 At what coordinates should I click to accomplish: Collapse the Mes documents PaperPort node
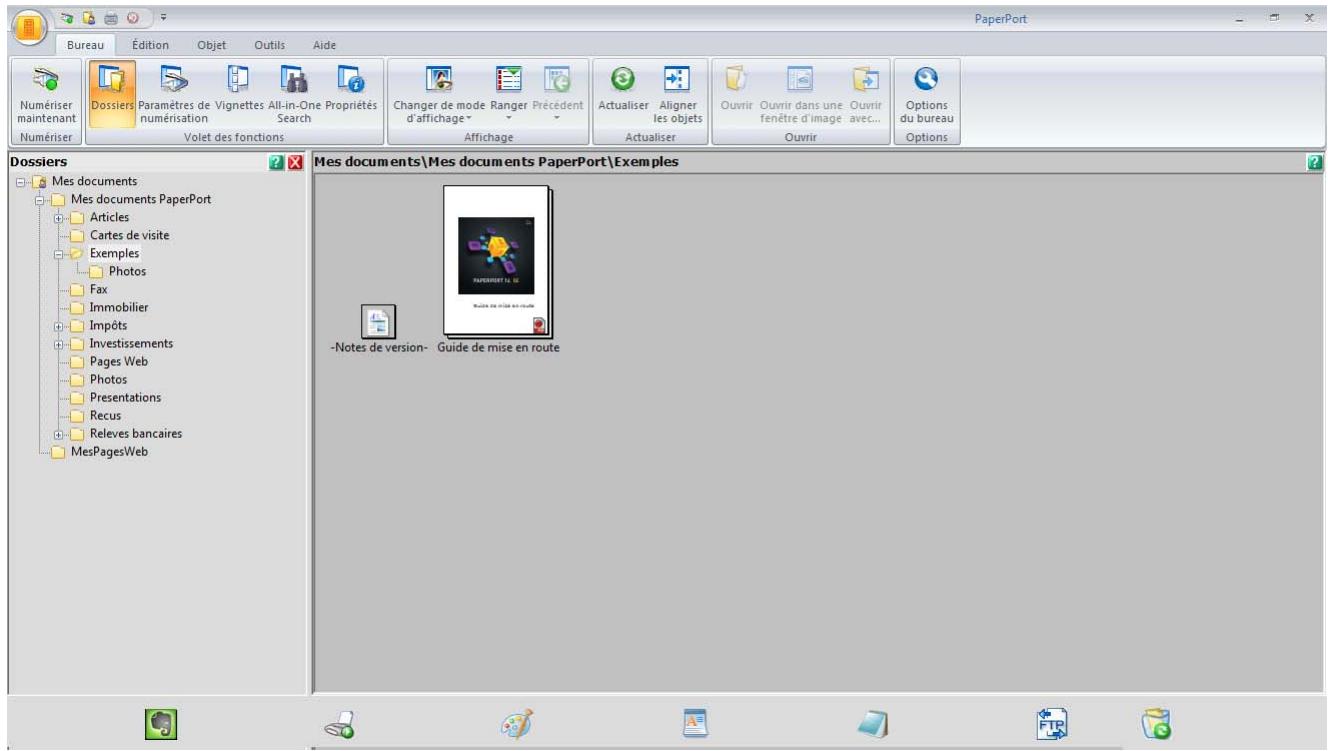(41, 199)
